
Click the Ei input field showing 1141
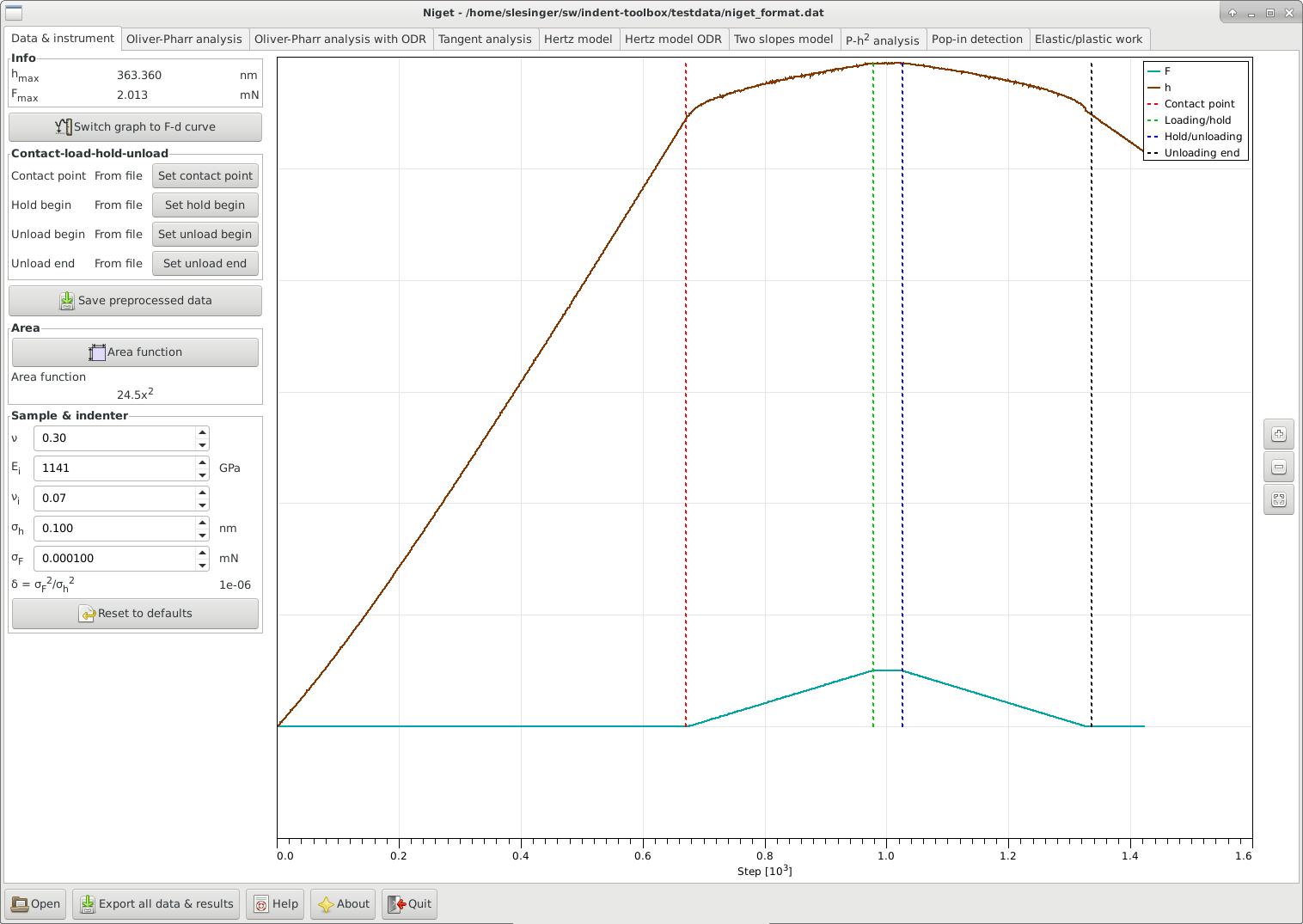(115, 468)
